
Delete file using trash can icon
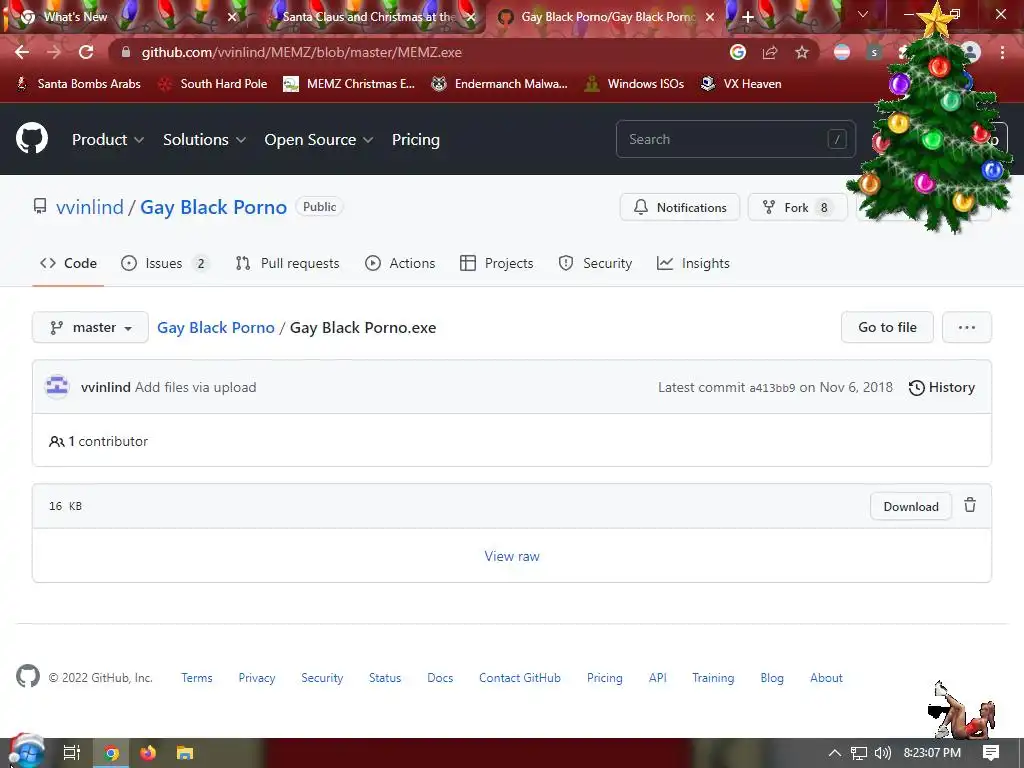click(970, 505)
